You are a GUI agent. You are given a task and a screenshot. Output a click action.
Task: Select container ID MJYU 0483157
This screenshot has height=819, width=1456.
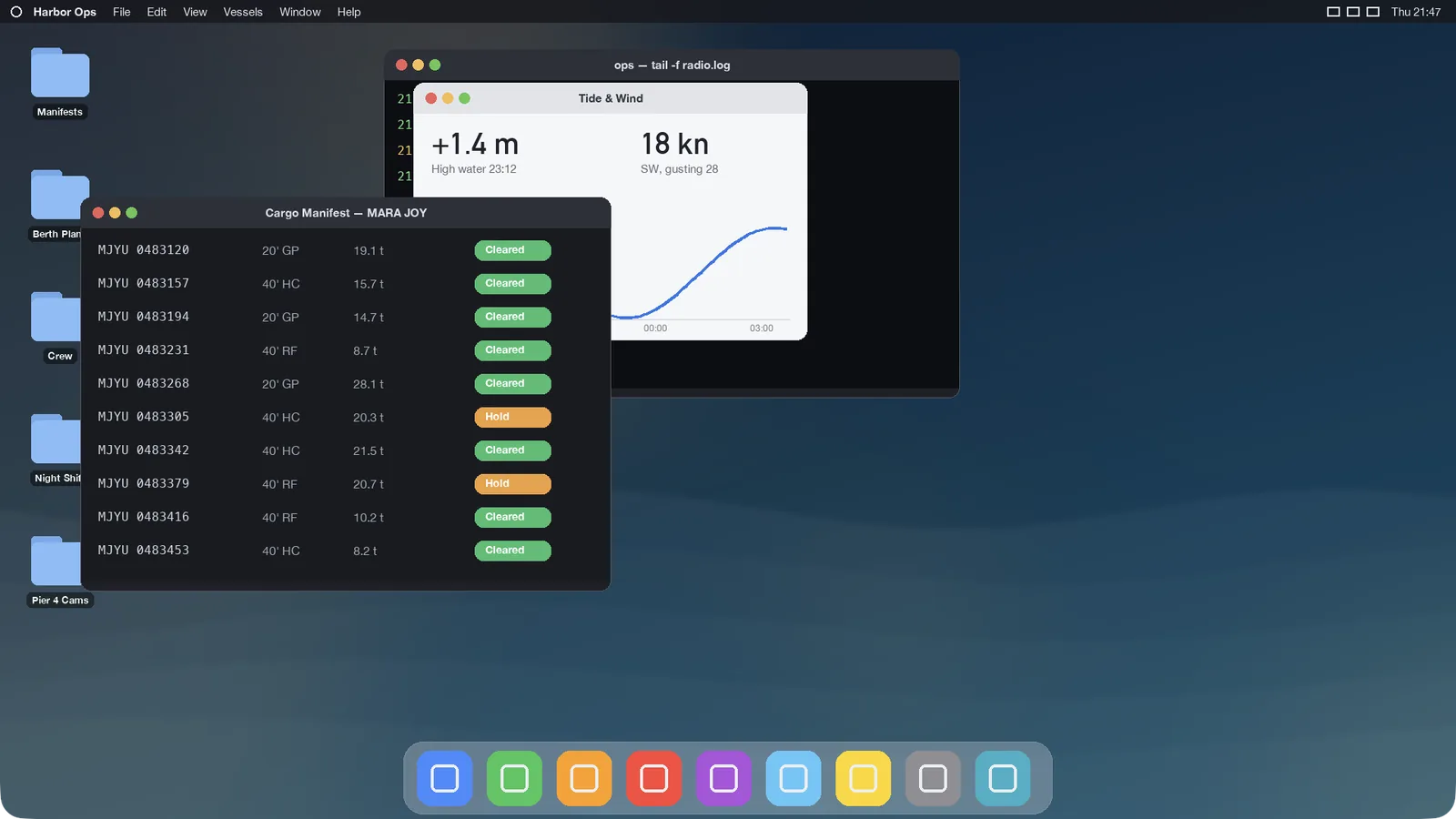pos(144,283)
